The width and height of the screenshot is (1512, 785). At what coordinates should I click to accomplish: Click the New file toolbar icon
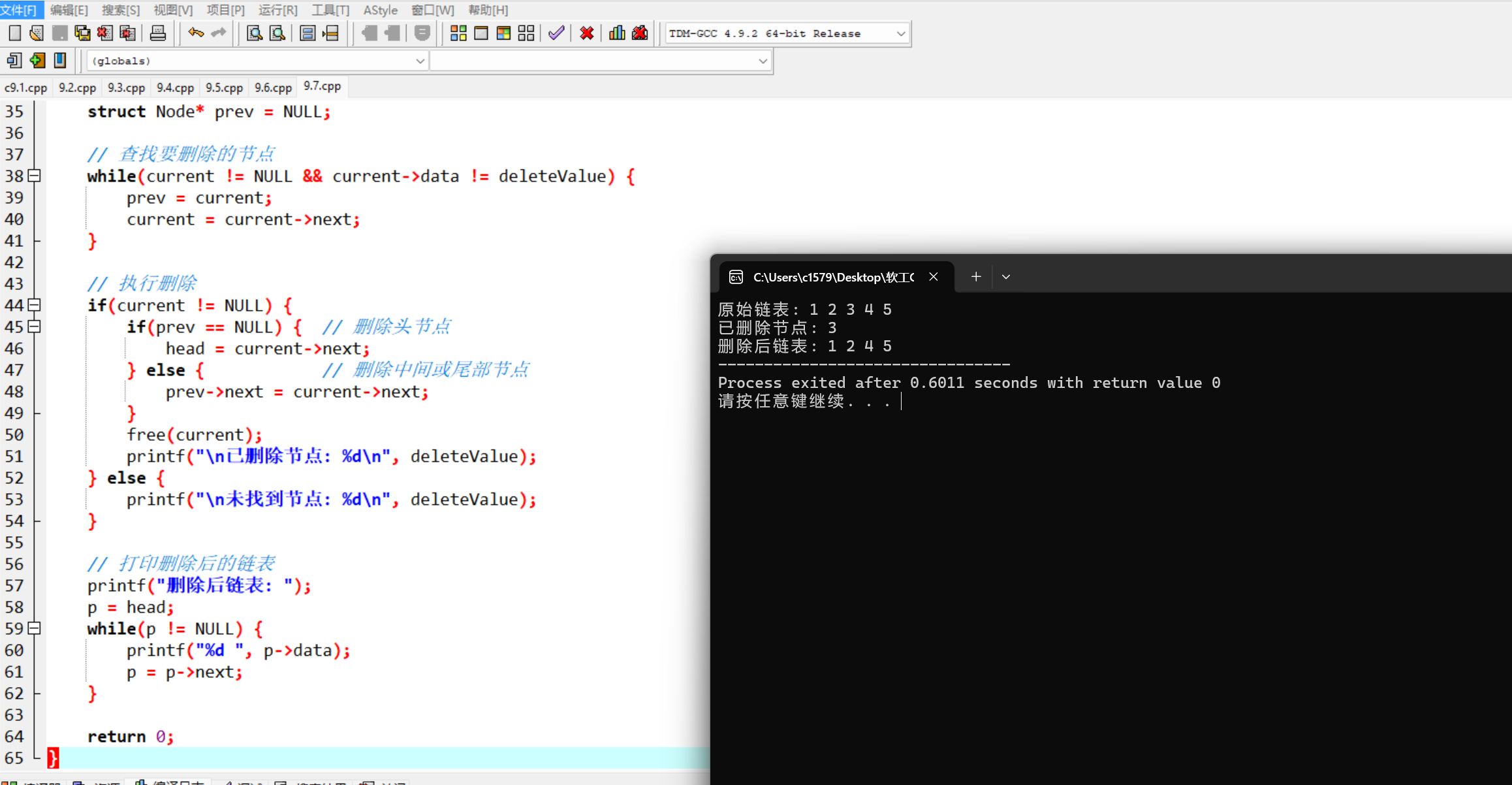(14, 33)
